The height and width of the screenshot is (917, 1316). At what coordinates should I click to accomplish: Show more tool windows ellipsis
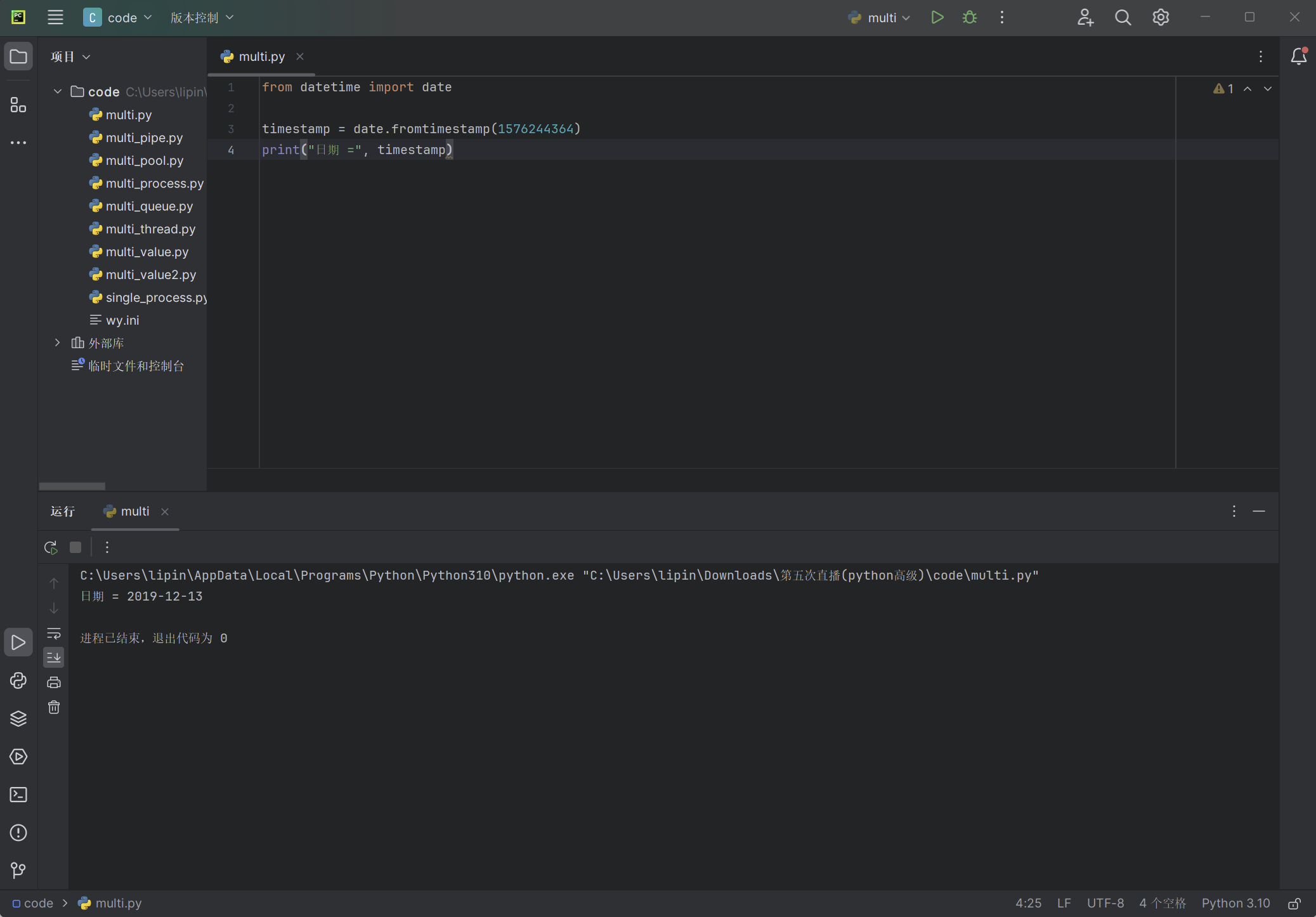coord(18,143)
